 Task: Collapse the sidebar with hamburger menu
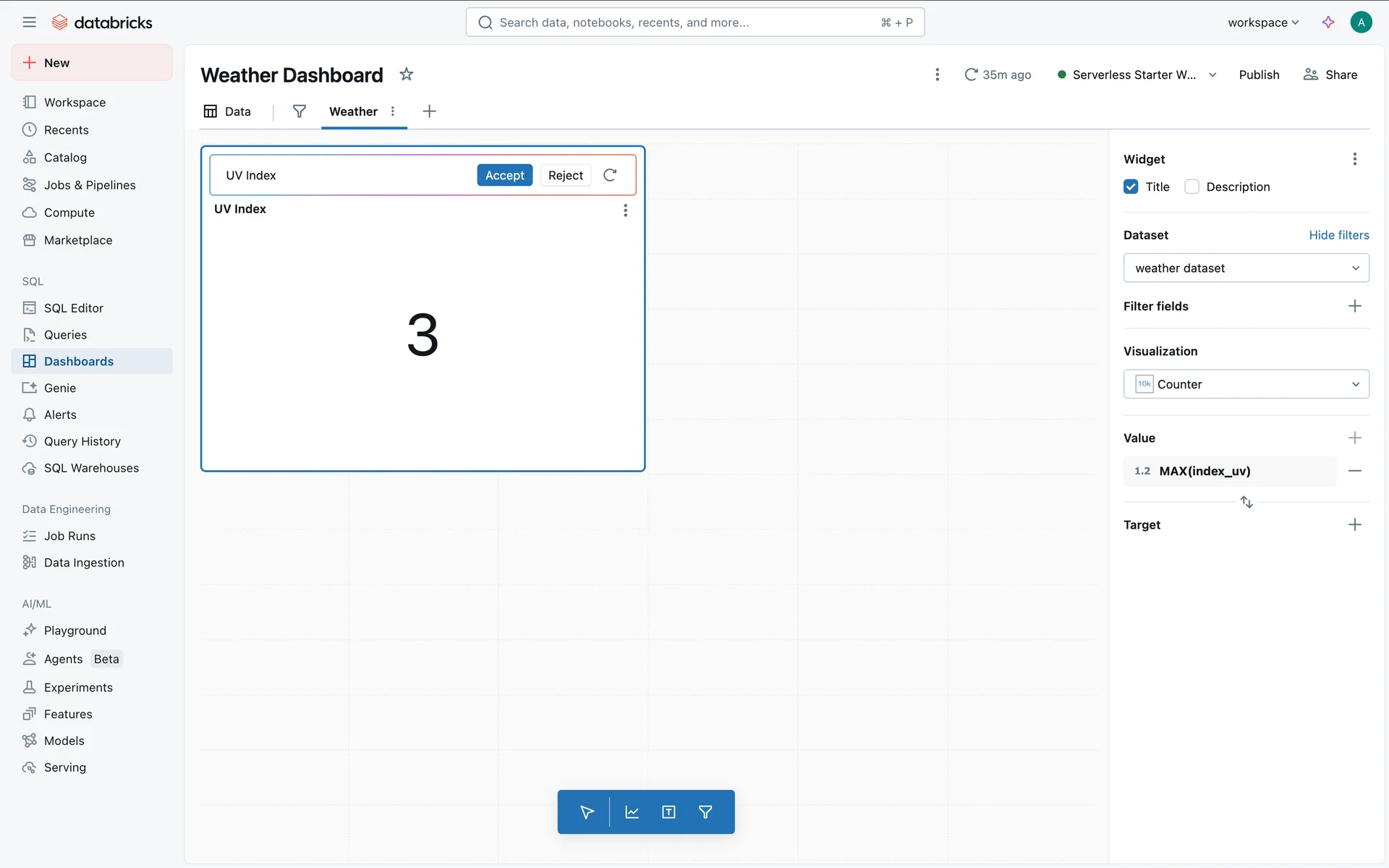(29, 22)
